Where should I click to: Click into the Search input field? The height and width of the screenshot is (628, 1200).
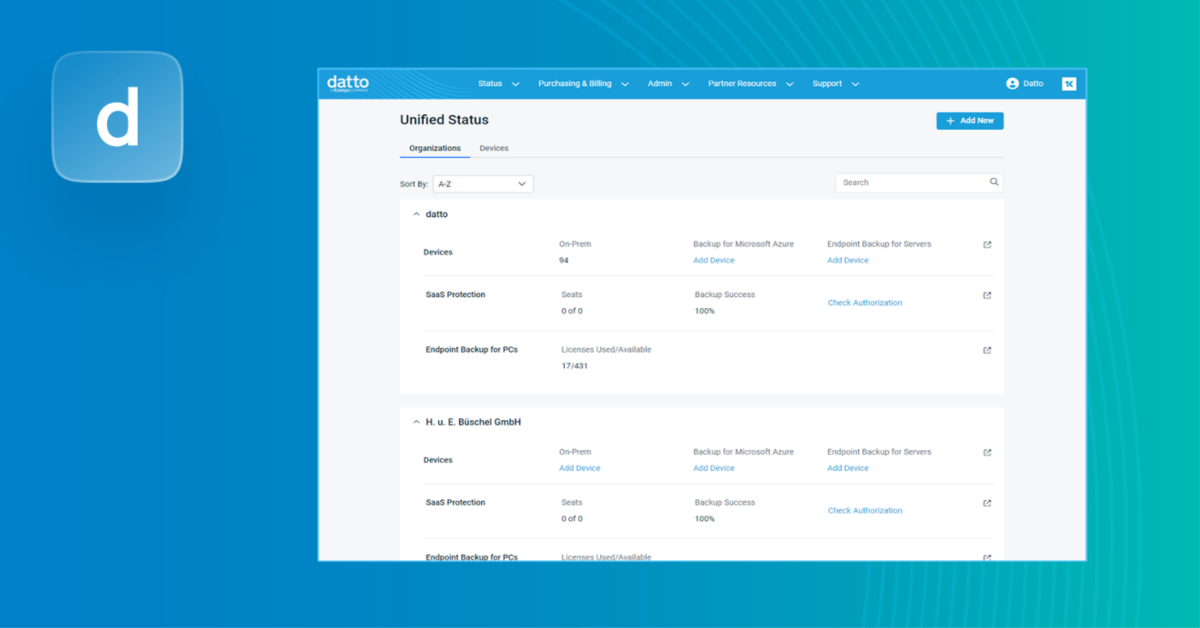[x=912, y=183]
